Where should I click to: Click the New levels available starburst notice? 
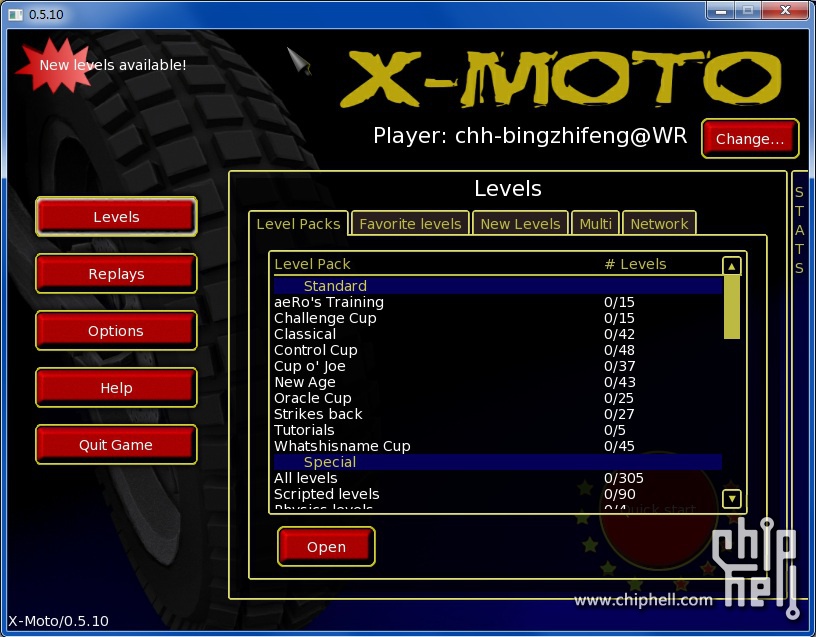click(x=101, y=65)
